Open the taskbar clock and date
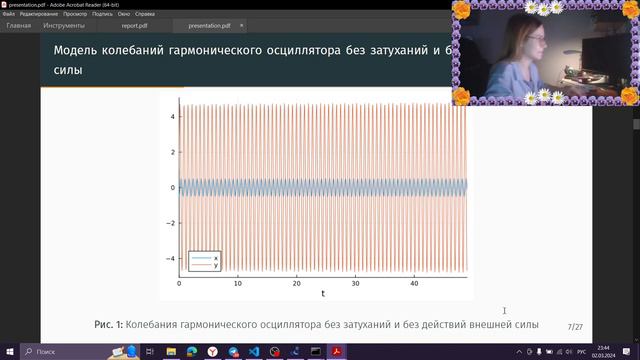This screenshot has width=640, height=360. (x=603, y=351)
